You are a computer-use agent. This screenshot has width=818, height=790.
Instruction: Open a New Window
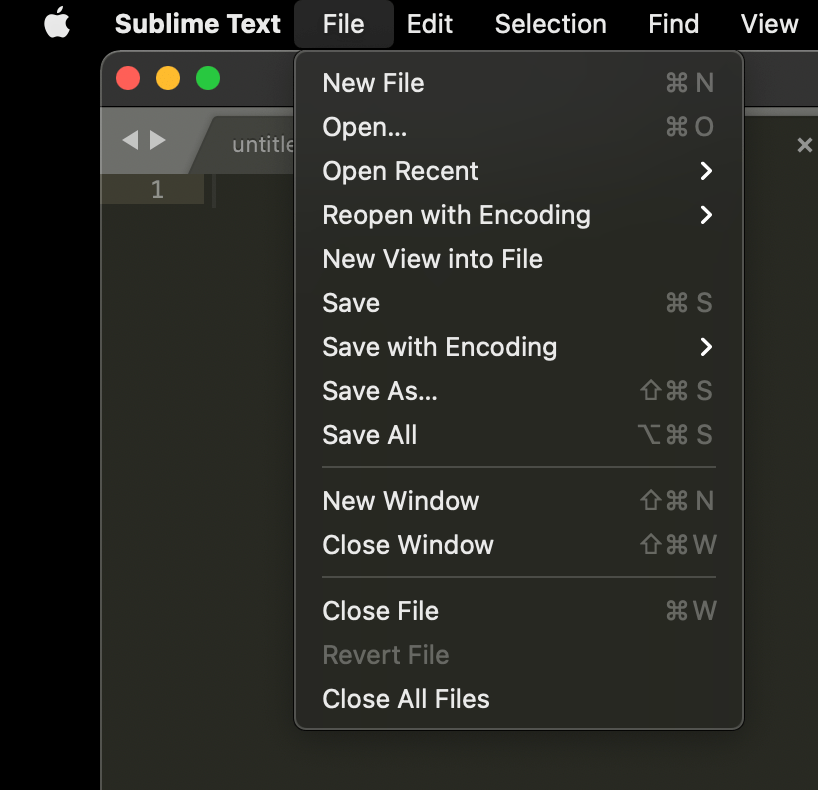400,501
